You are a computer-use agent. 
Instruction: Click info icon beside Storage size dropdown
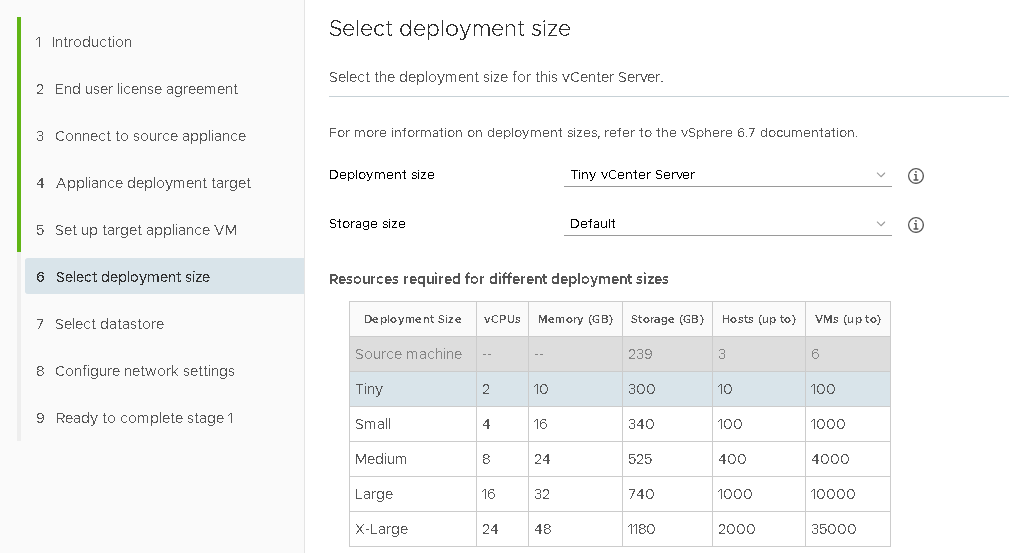[x=915, y=225]
